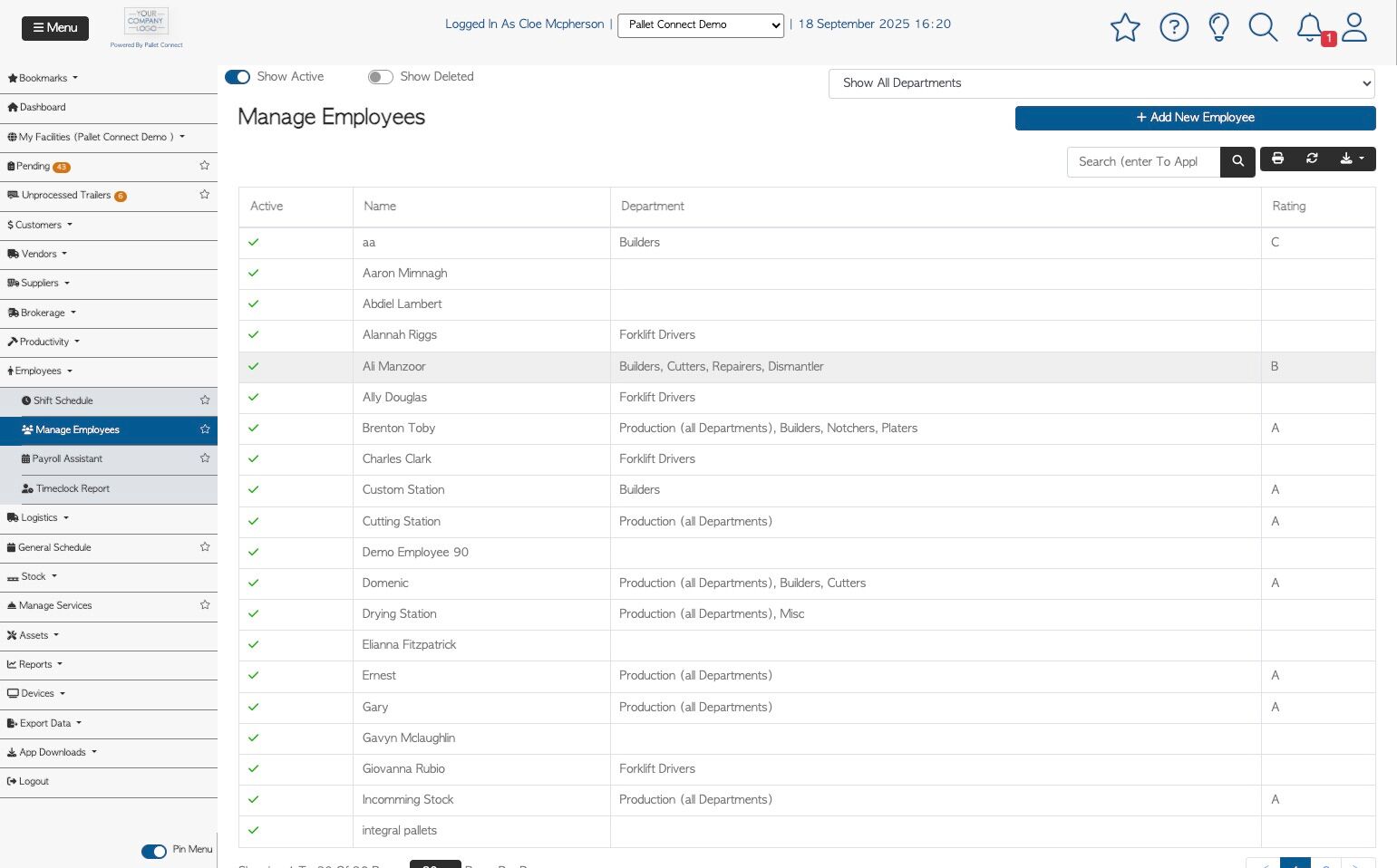Bookmark Manage Employees with its star
Viewport: 1397px width, 868px height.
[x=205, y=429]
